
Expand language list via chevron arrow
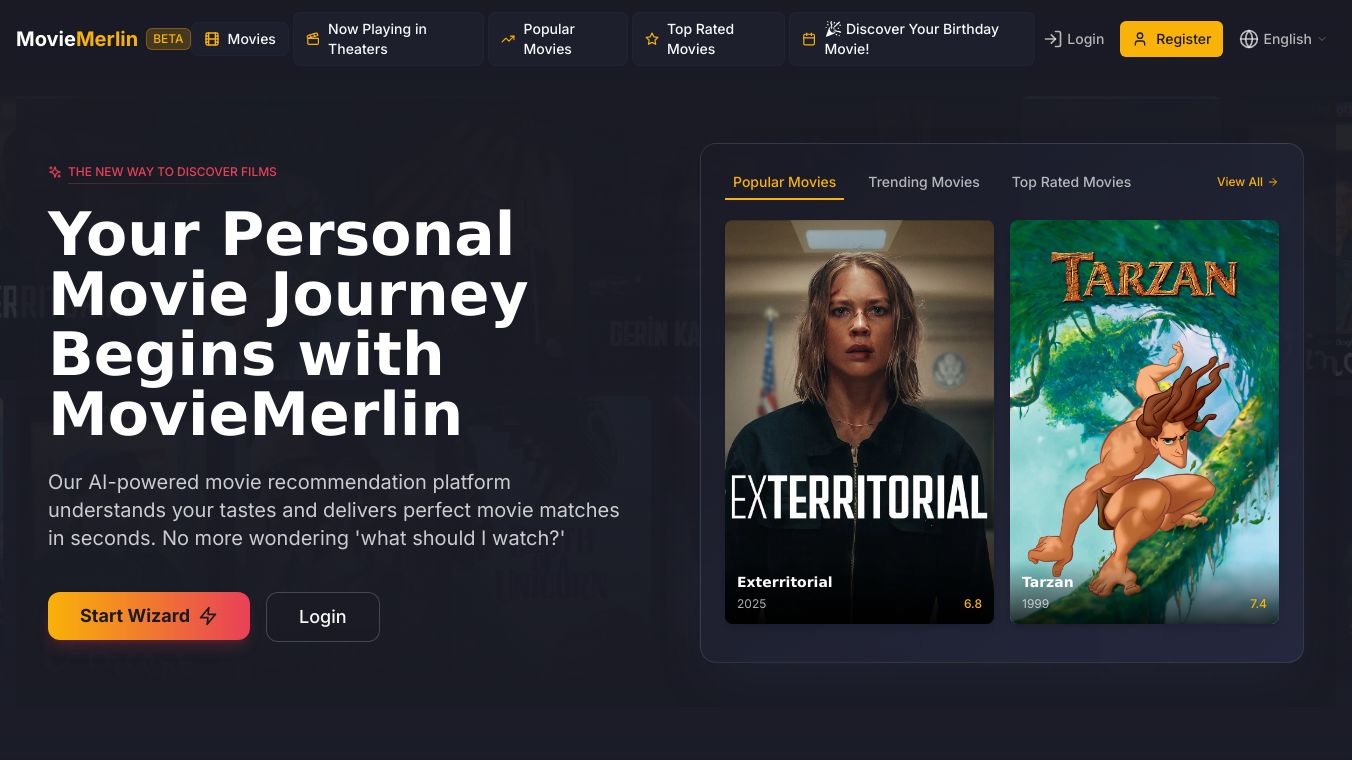click(x=1322, y=39)
